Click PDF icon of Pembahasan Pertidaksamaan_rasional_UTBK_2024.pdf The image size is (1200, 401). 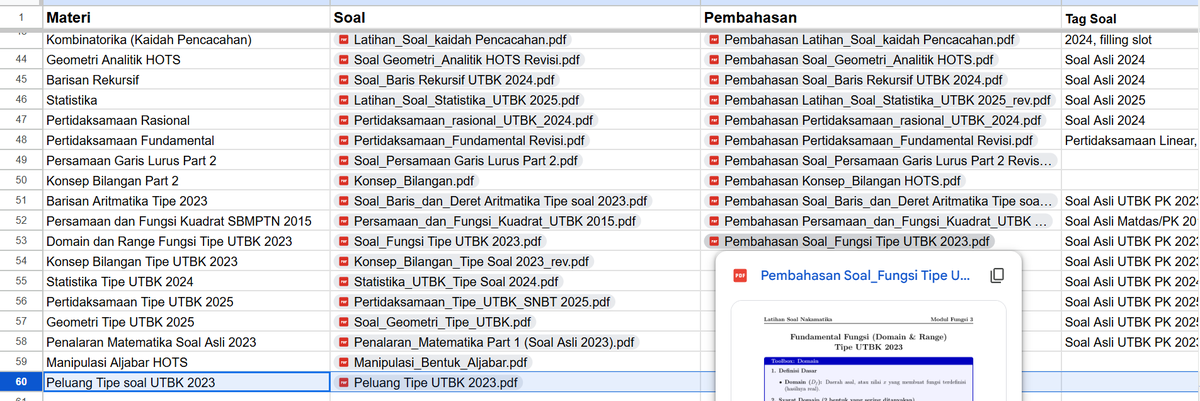coord(714,121)
